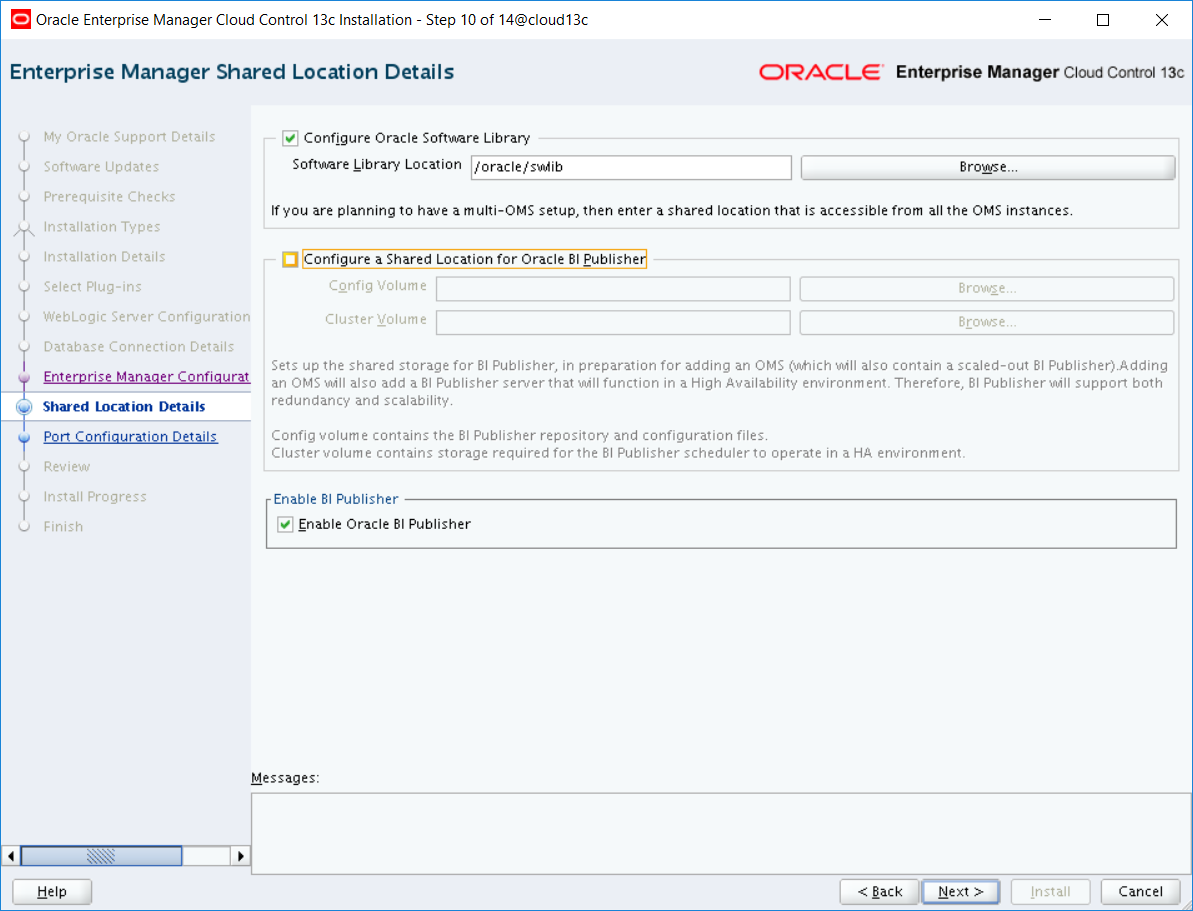Click the Help button
This screenshot has height=911, width=1193.
coord(52,892)
